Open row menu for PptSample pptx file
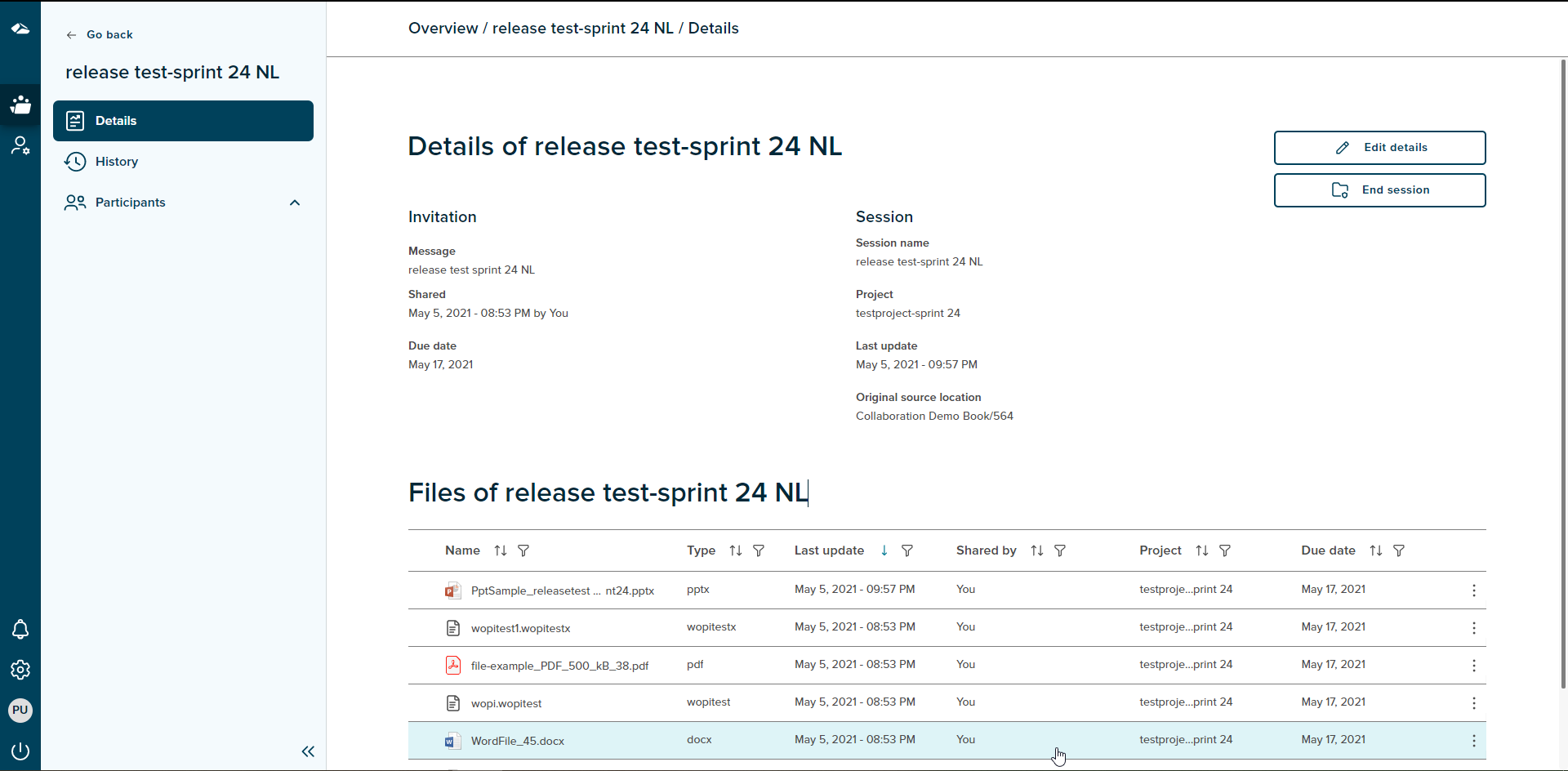1568x771 pixels. (1473, 591)
